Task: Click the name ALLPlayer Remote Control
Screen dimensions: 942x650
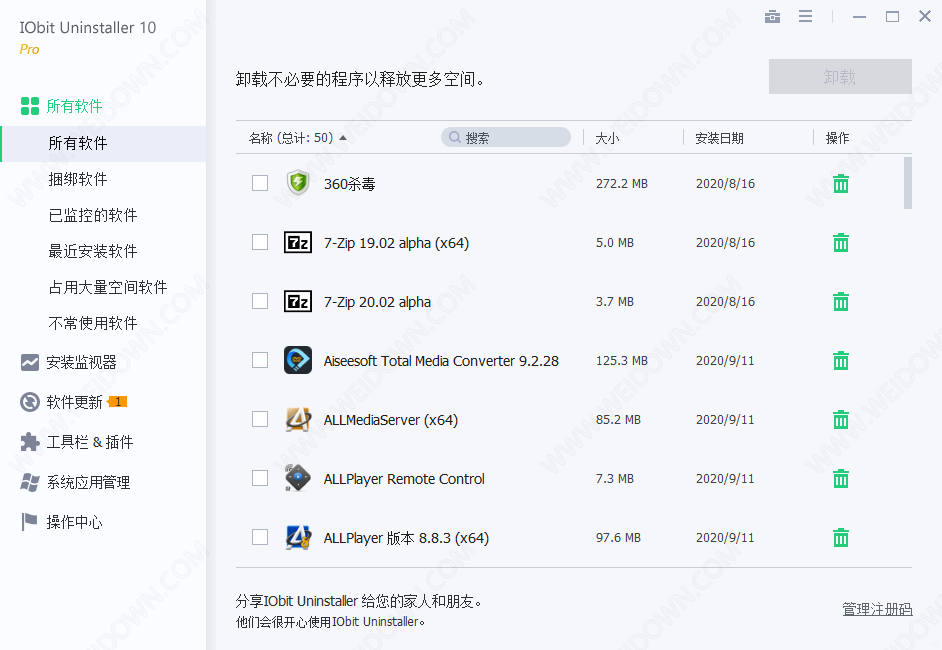Action: (x=404, y=479)
